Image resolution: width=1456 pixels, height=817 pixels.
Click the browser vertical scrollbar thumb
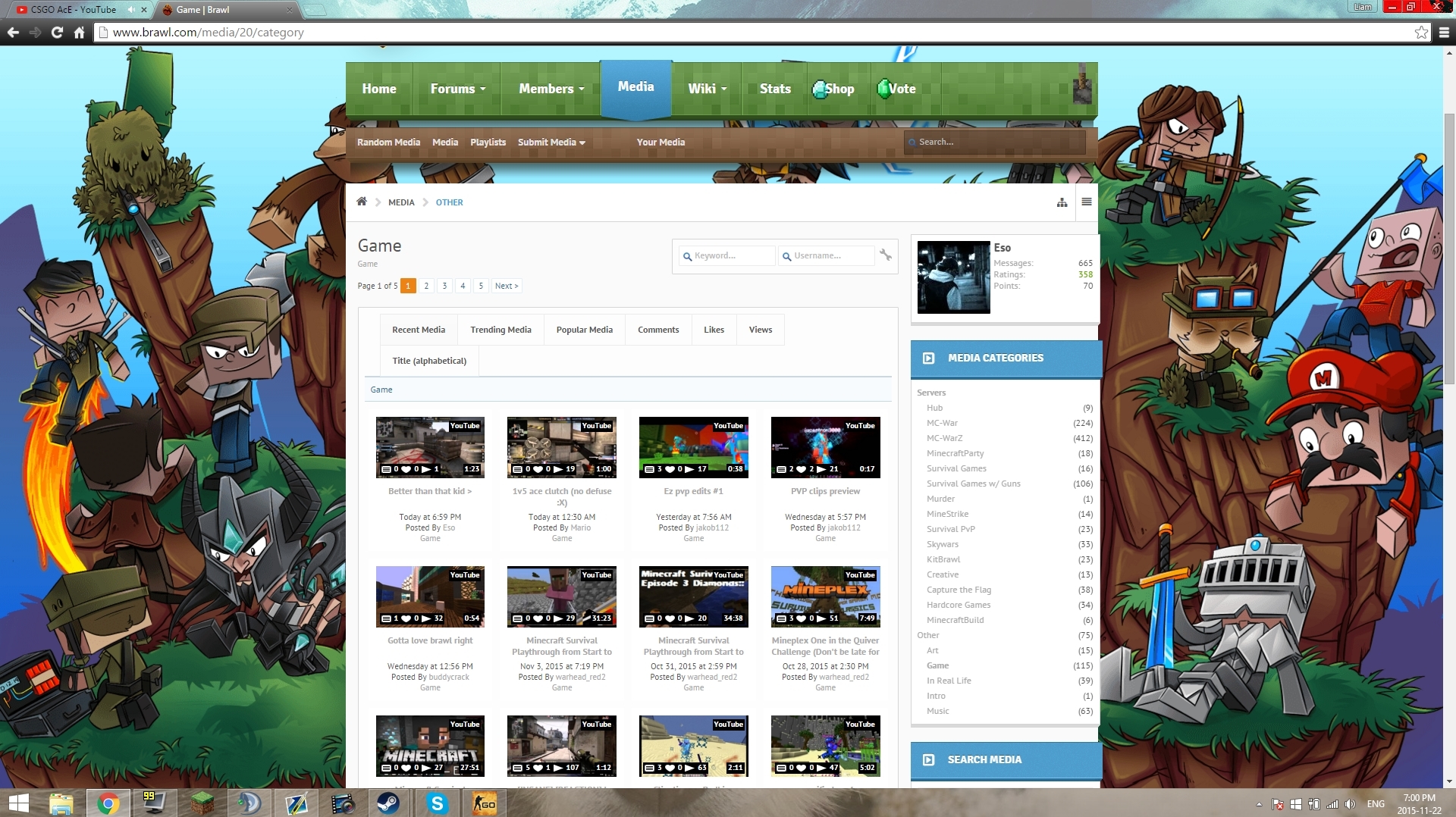(1449, 250)
